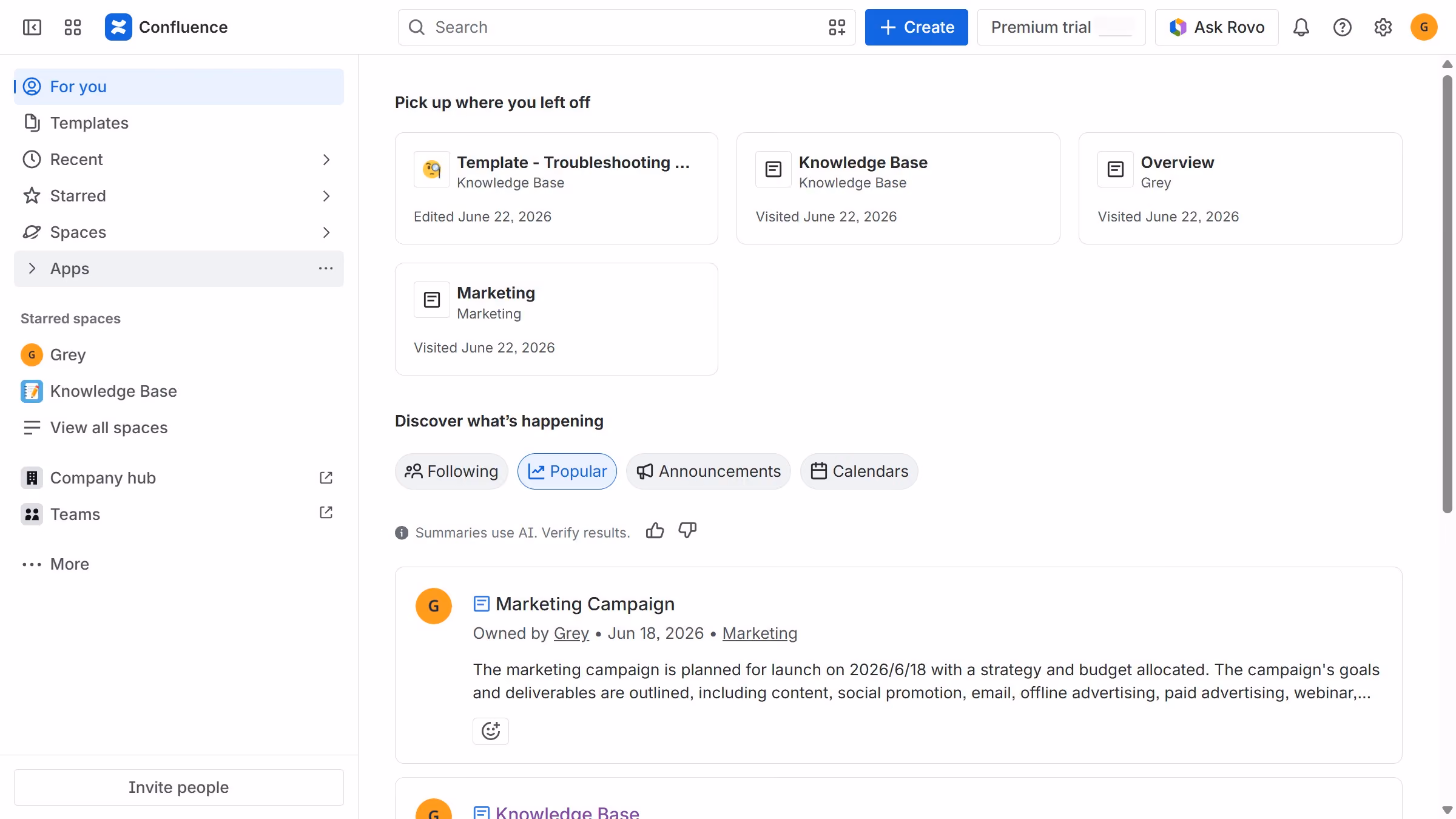Open the app switcher grid icon
The width and height of the screenshot is (1456, 819).
tap(73, 27)
